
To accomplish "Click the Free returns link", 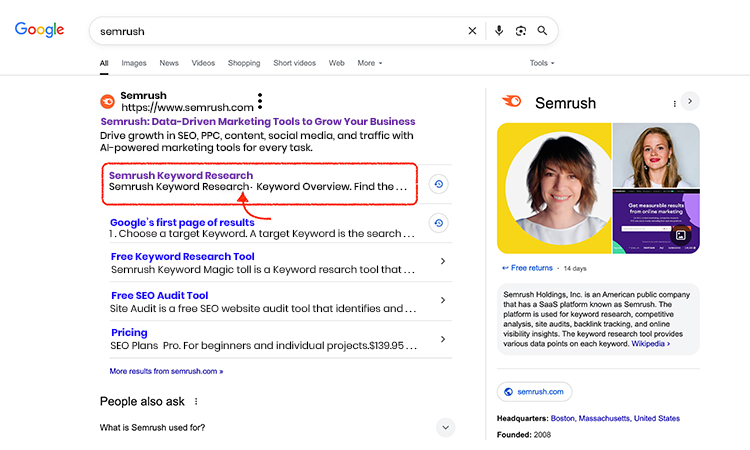I will pyautogui.click(x=531, y=268).
